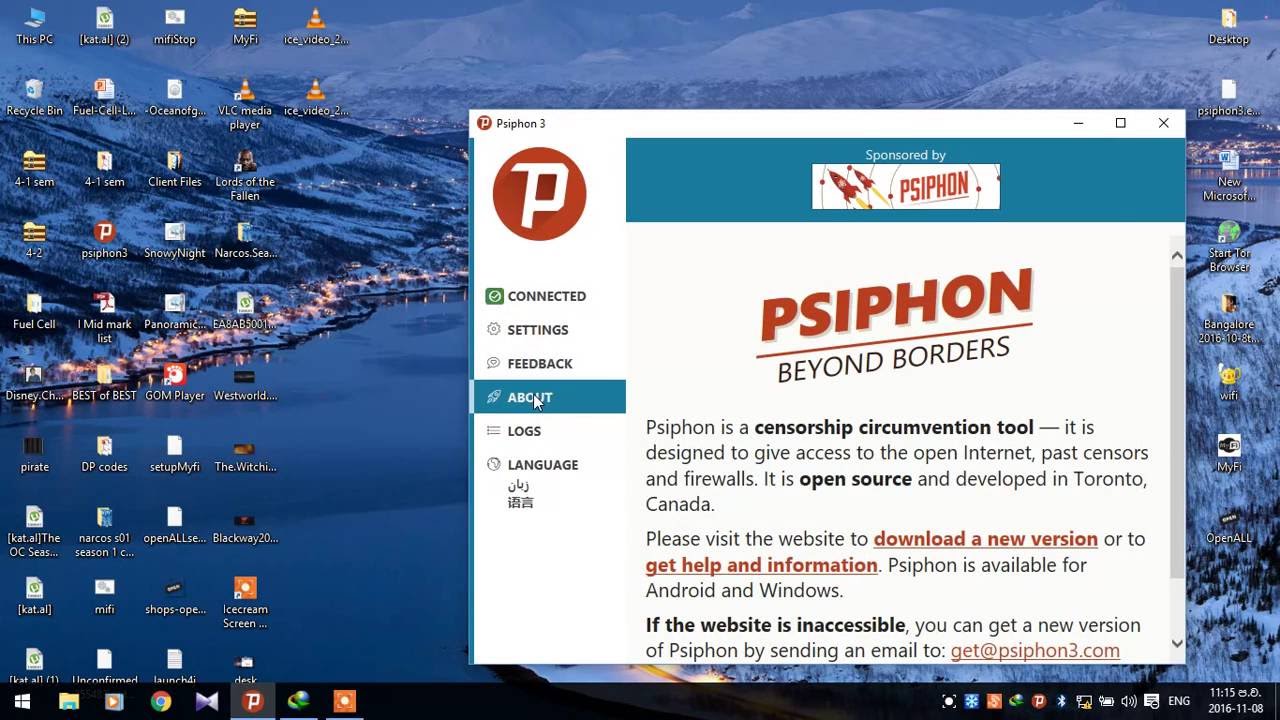This screenshot has width=1280, height=720.
Task: Minimize the Psiphon 3 window
Action: (1078, 123)
